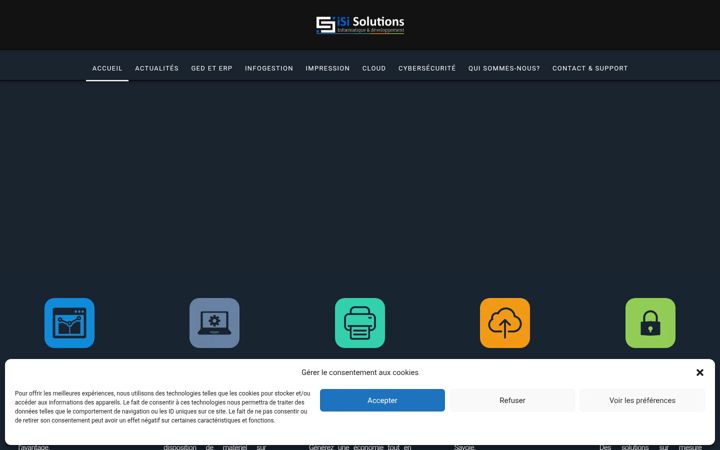The image size is (720, 450).
Task: Select the laptop with gear infogestion icon
Action: click(214, 323)
